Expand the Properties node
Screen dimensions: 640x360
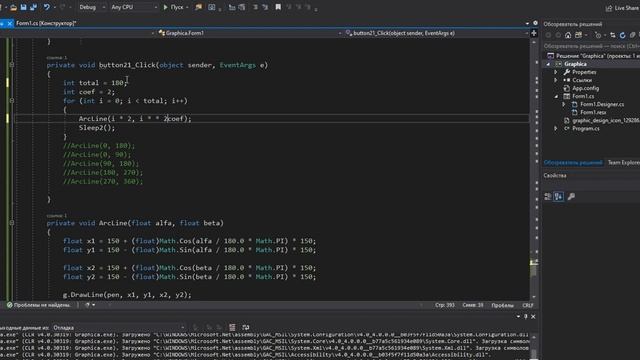tap(556, 72)
